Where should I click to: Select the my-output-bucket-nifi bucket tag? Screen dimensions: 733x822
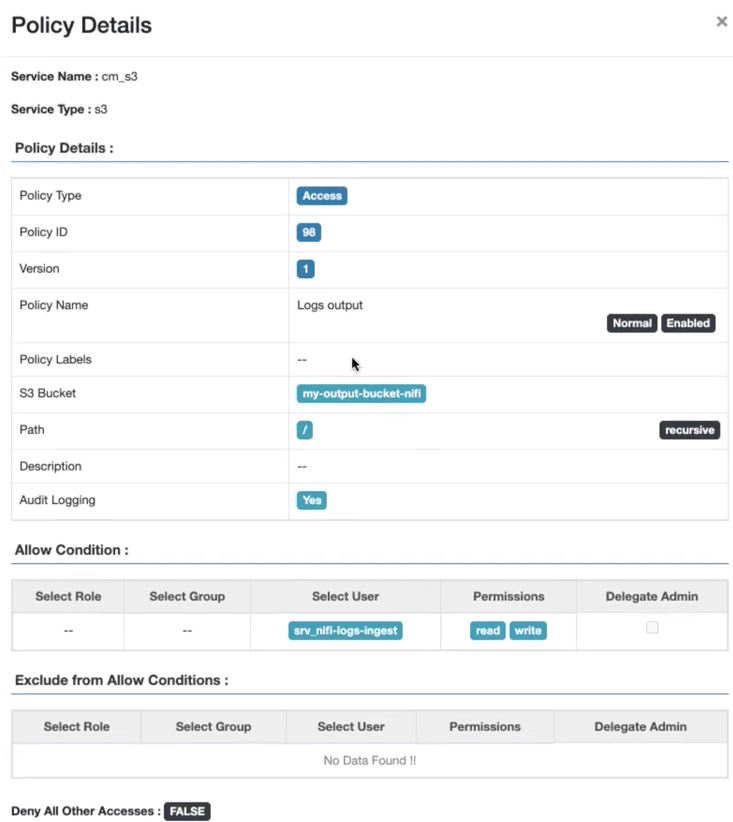click(x=362, y=394)
